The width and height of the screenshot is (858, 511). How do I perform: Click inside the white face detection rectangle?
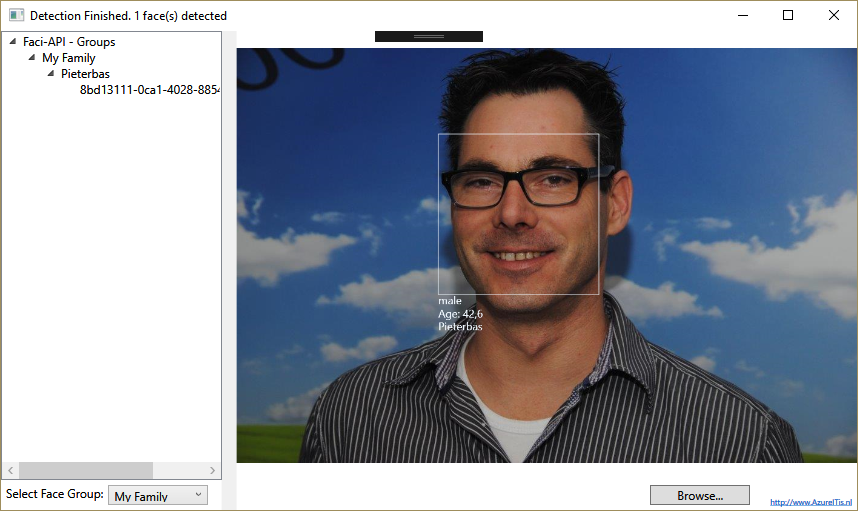pos(518,214)
